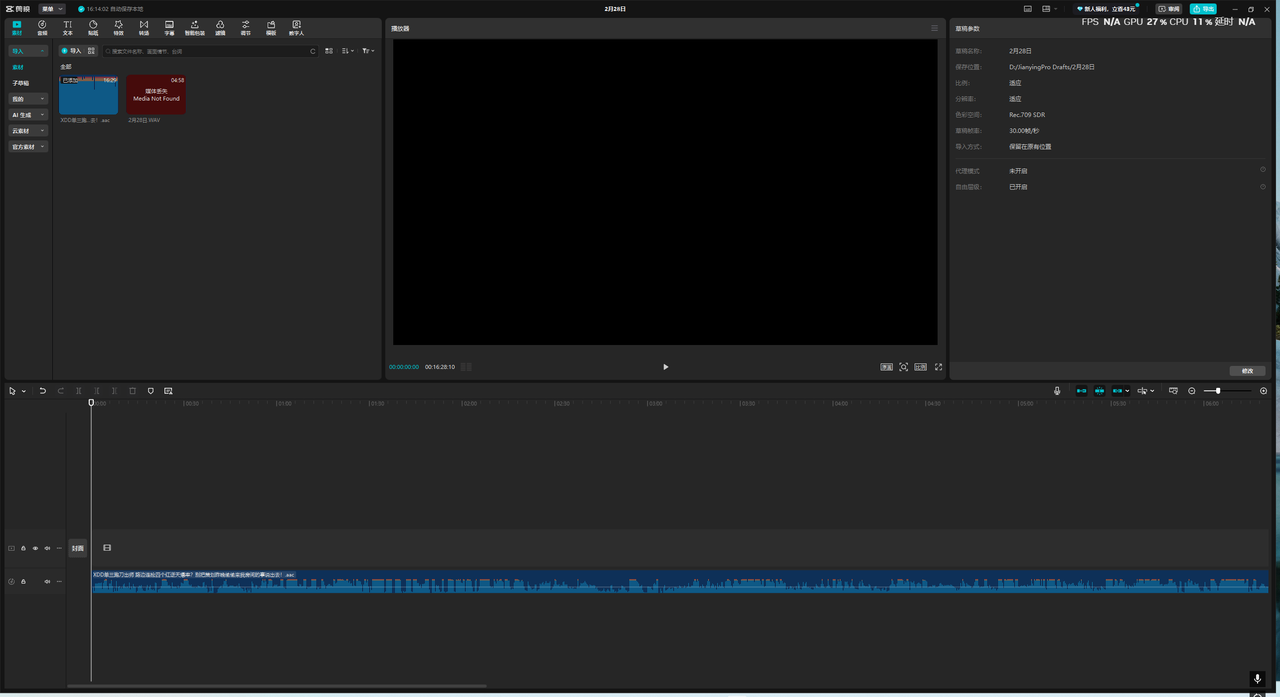Open the player 原画 quality button
Viewport: 1280px width, 697px height.
click(x=886, y=367)
